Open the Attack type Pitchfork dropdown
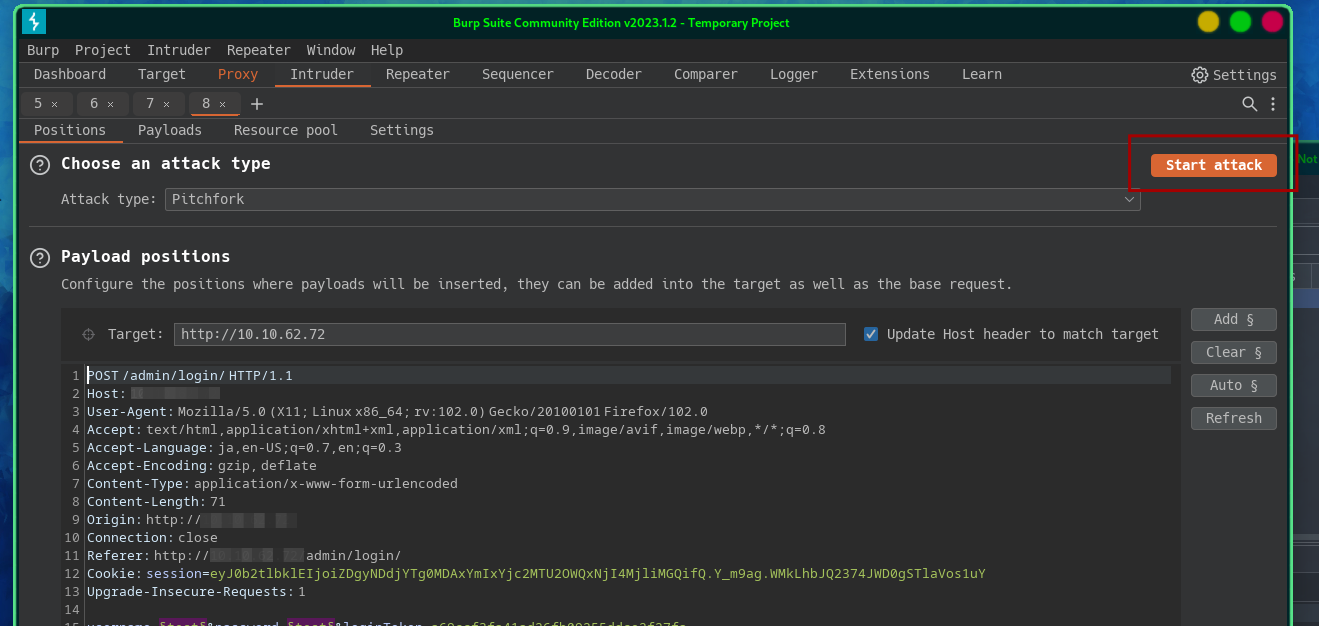This screenshot has height=626, width=1319. click(x=653, y=199)
